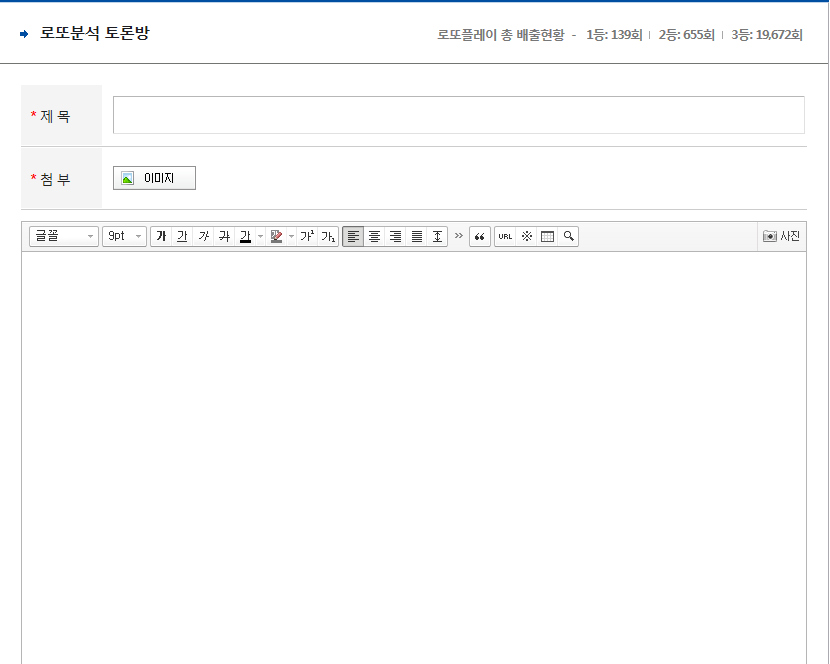Expand the font color dropdown arrow
This screenshot has height=664, width=830.
click(260, 237)
